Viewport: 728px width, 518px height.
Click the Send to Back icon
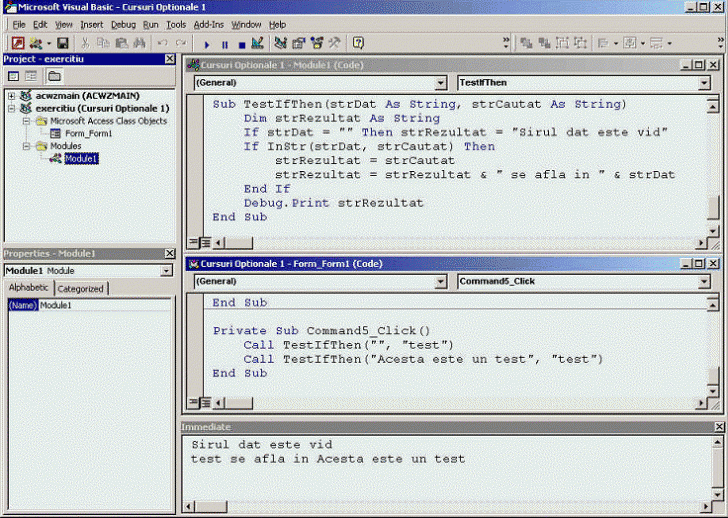(x=544, y=43)
